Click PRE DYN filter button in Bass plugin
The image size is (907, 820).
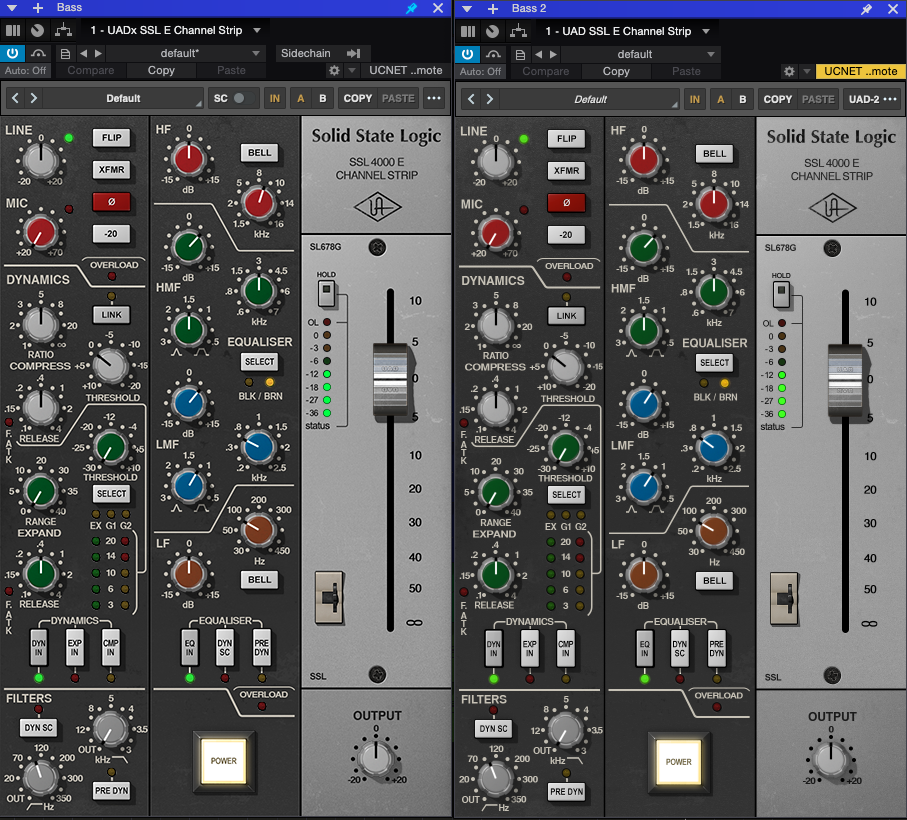112,791
